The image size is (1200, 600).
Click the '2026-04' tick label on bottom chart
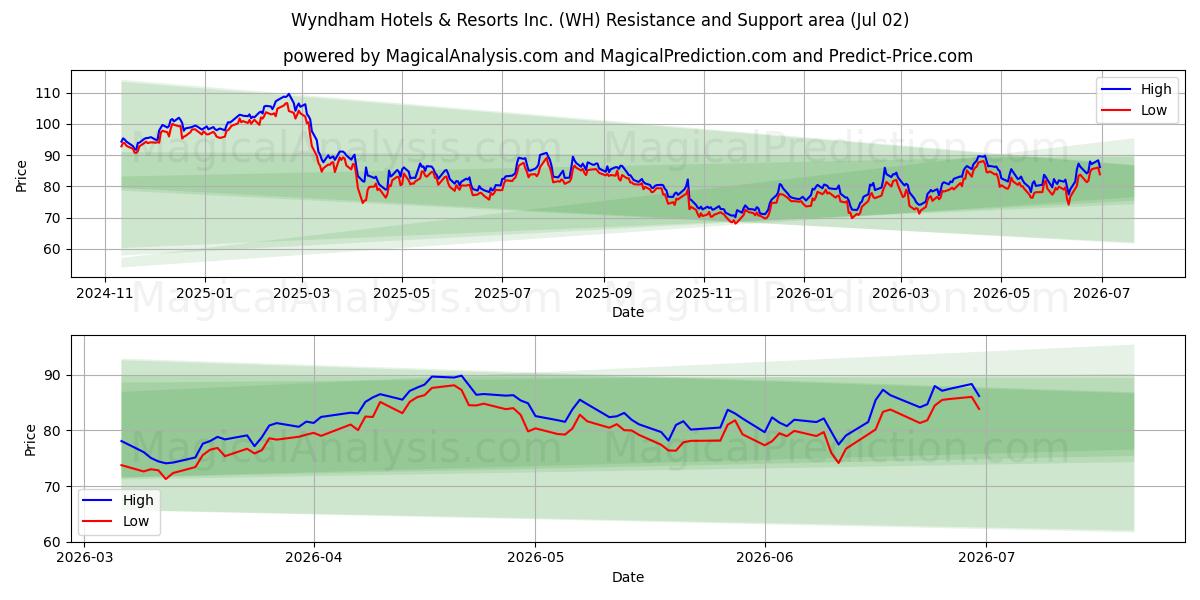point(314,559)
